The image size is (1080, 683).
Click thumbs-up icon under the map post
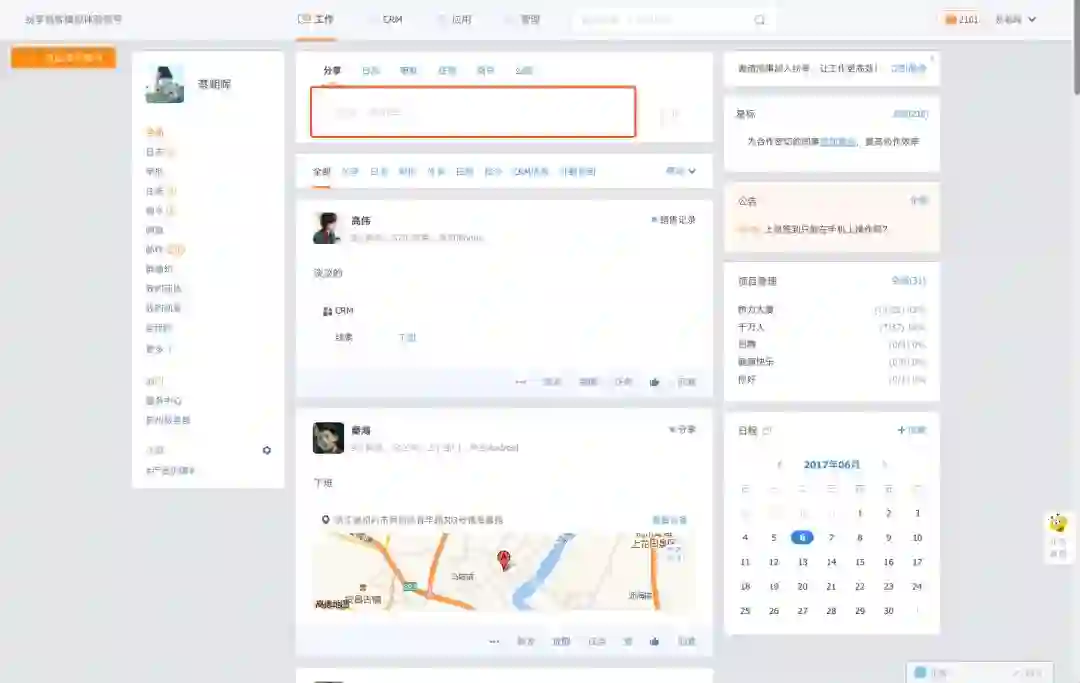coord(654,642)
